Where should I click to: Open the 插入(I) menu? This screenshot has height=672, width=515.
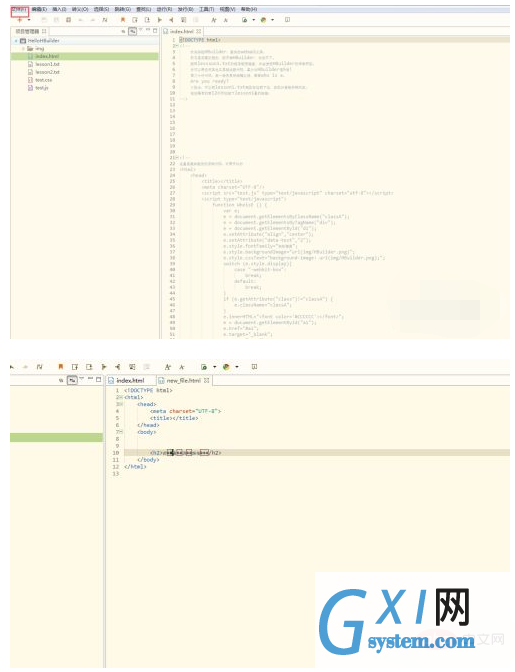point(59,9)
